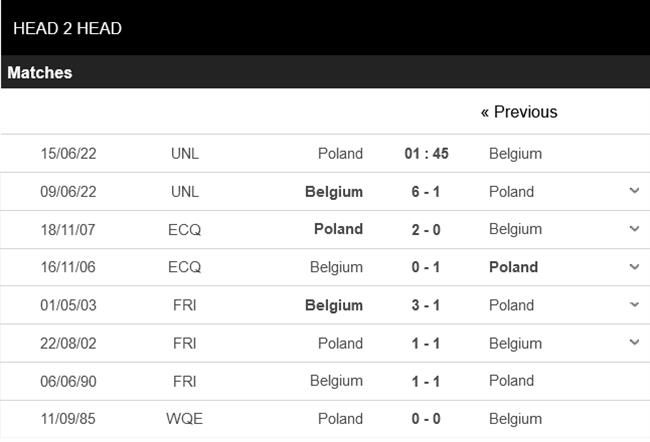This screenshot has width=650, height=442.
Task: Select the Matches tab header
Action: 41,73
